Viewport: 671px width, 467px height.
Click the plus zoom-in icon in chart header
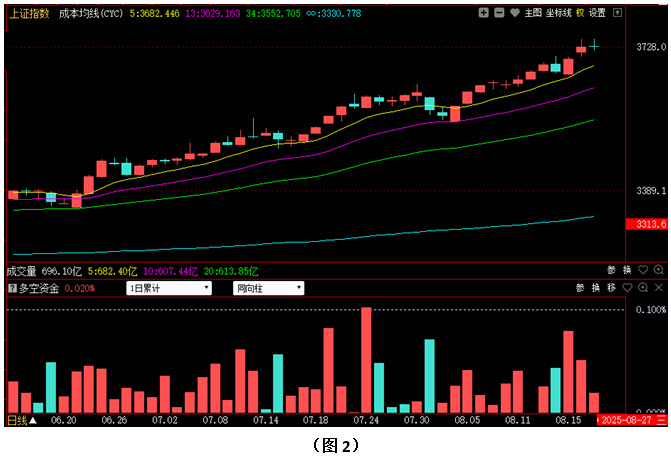(x=484, y=13)
